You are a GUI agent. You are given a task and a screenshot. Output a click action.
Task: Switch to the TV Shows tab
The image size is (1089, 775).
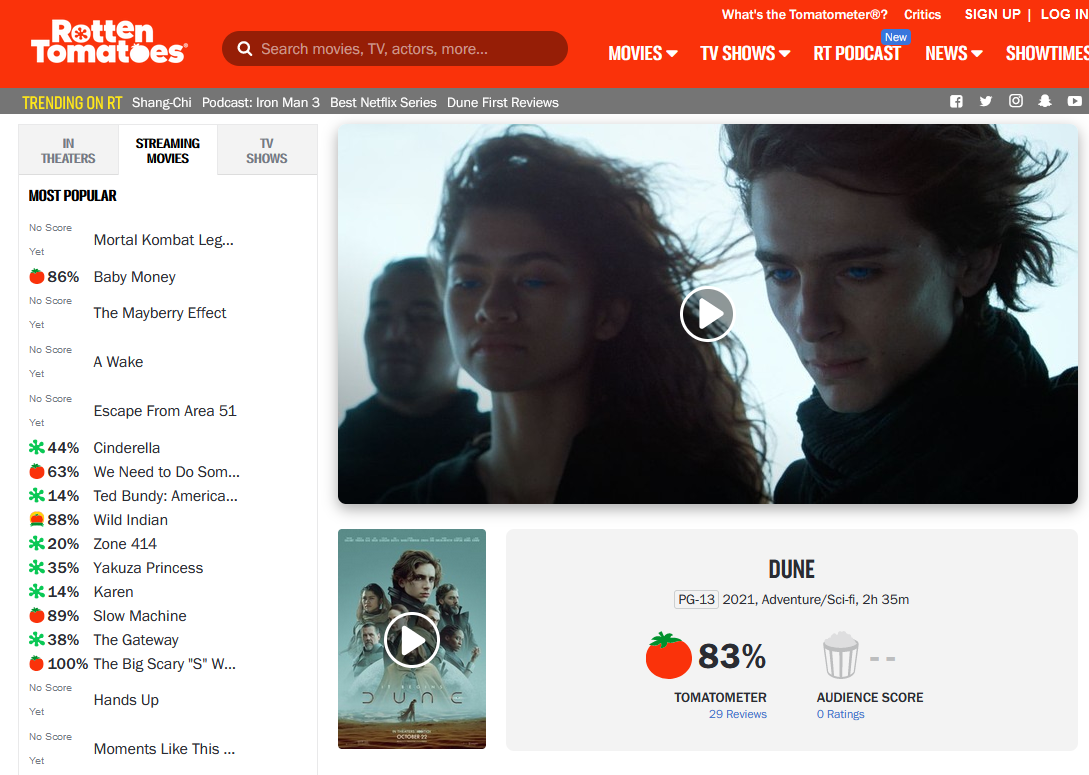(267, 151)
